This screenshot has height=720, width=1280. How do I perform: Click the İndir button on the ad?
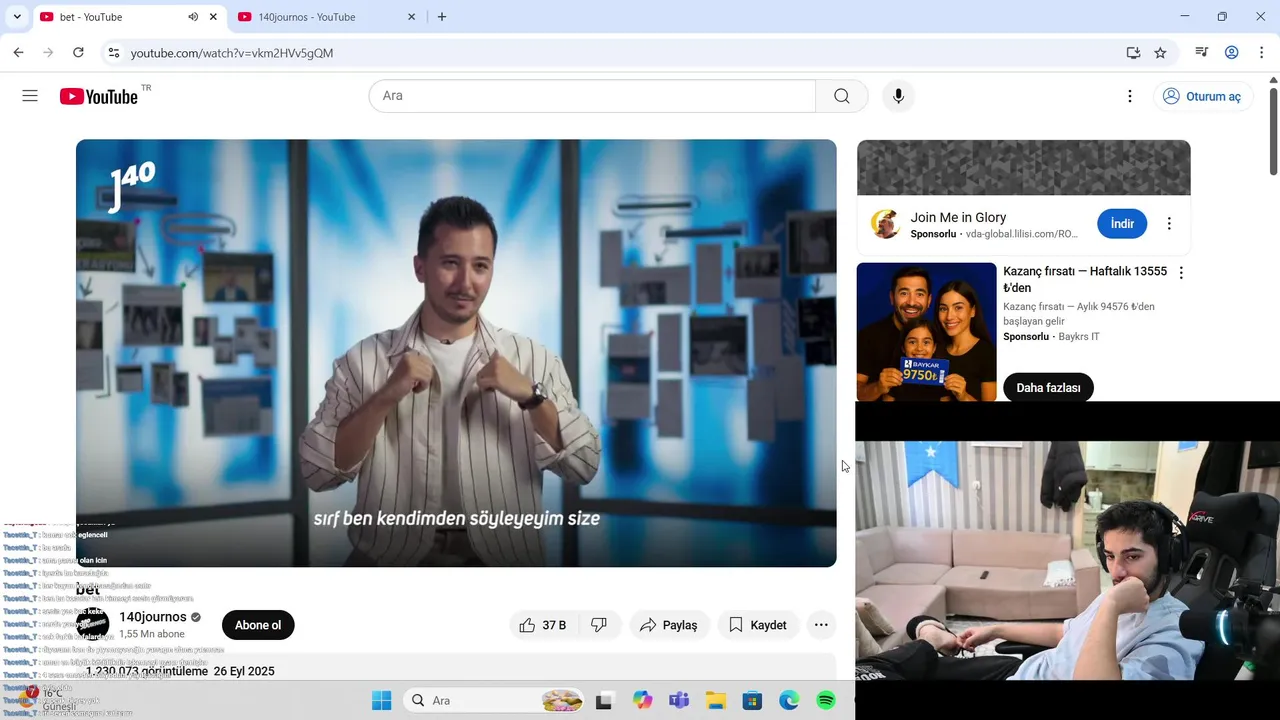(x=1122, y=224)
